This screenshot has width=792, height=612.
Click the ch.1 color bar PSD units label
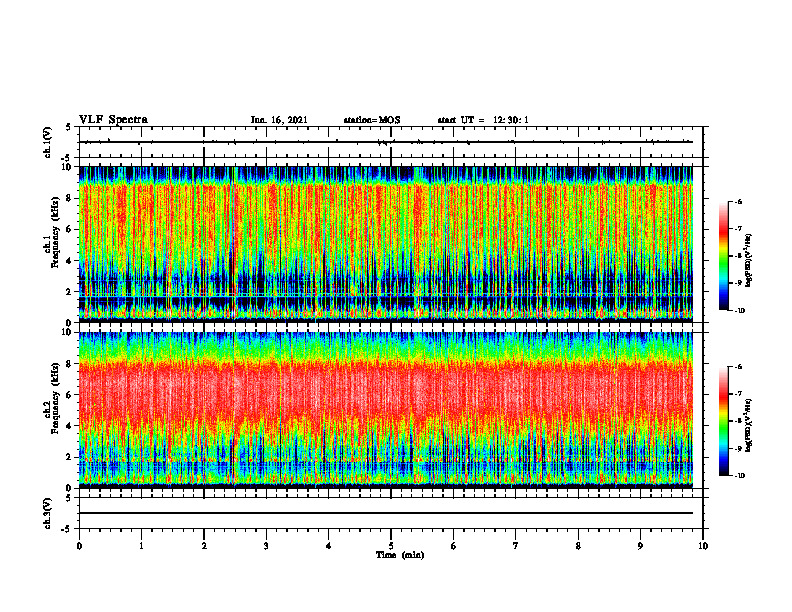pos(749,261)
